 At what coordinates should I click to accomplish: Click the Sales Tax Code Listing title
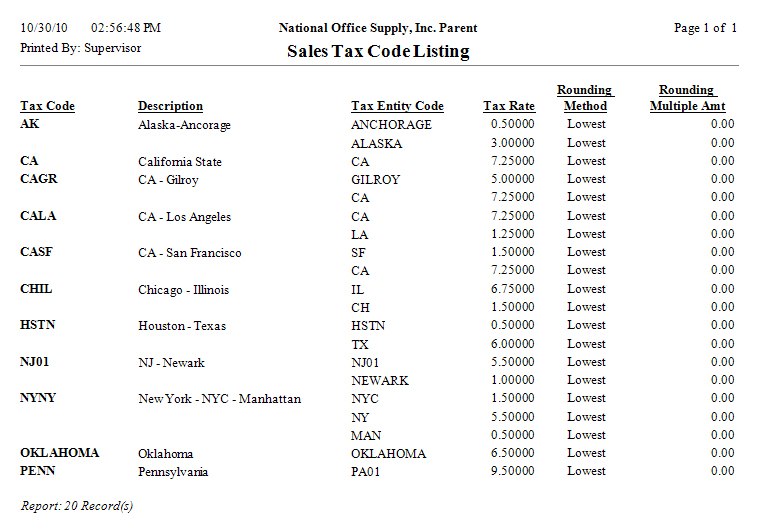[x=378, y=51]
